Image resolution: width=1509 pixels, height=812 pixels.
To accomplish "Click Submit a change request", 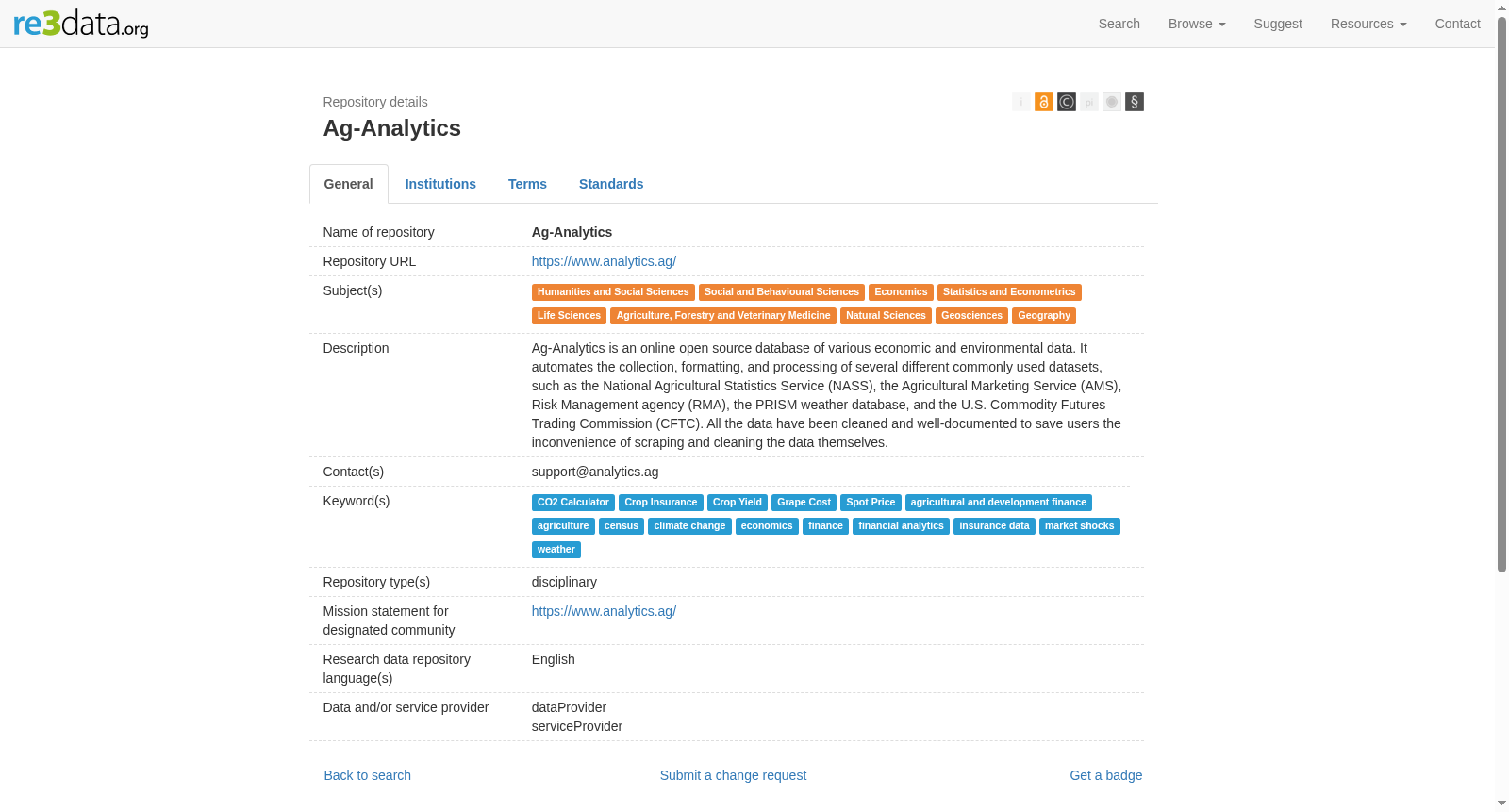I will click(x=733, y=775).
